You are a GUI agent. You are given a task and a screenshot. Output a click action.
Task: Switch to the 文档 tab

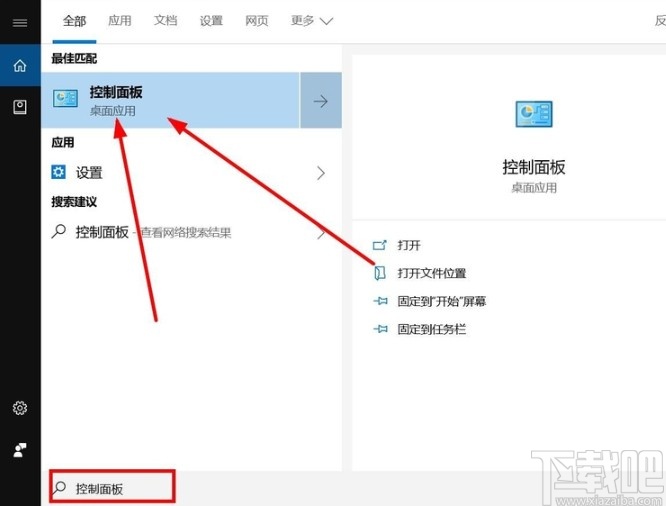click(166, 20)
